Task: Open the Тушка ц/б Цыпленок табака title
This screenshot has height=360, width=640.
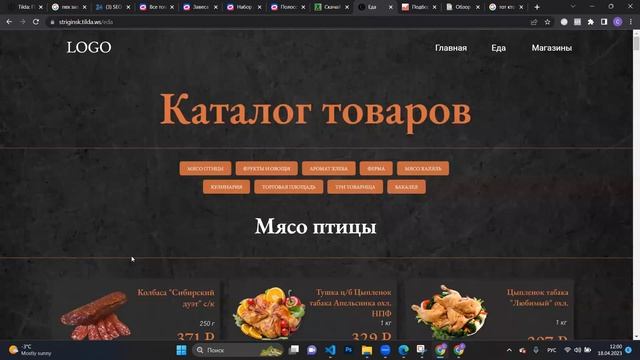Action: click(x=350, y=303)
